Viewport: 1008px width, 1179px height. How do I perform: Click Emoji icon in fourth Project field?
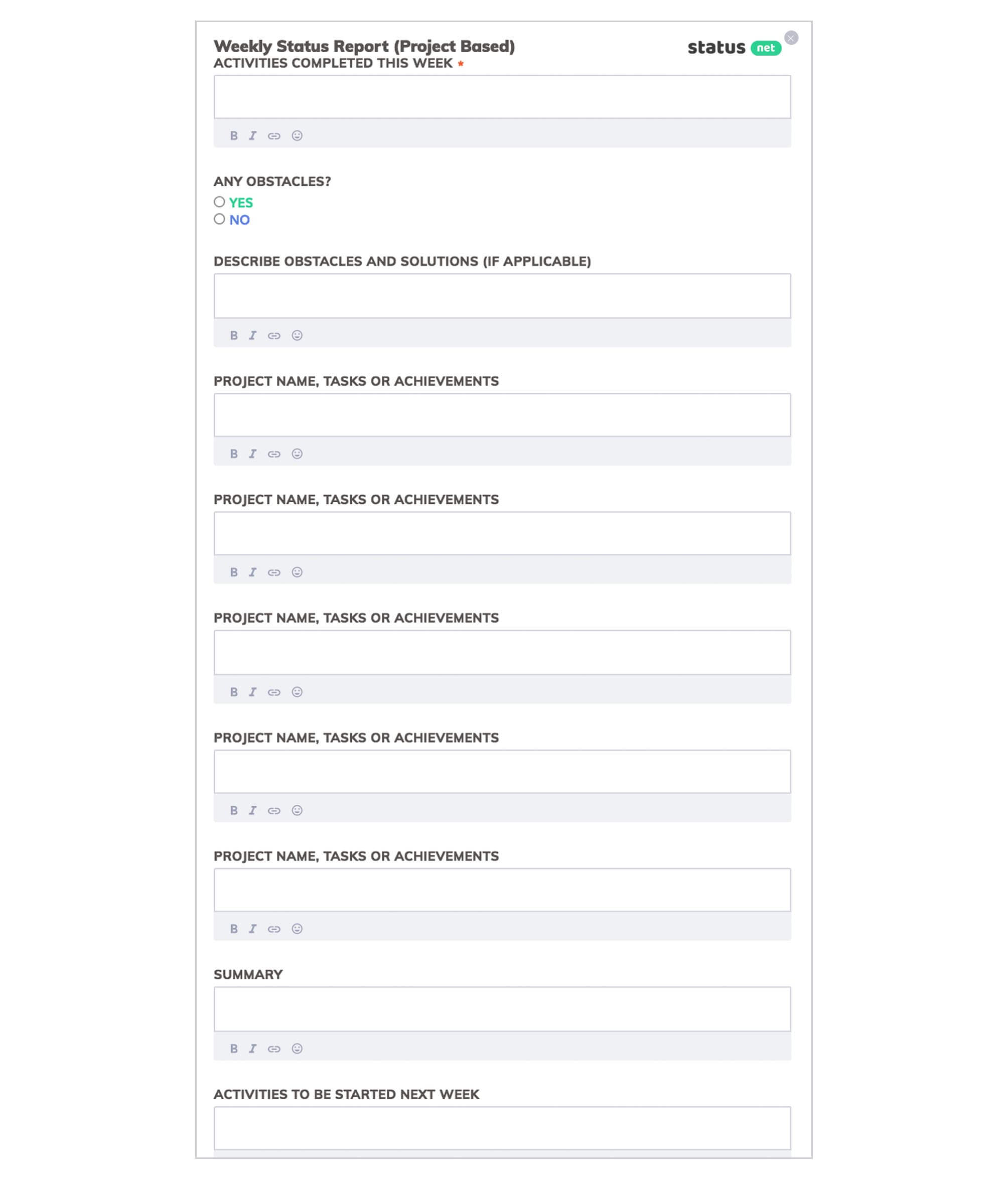coord(297,810)
